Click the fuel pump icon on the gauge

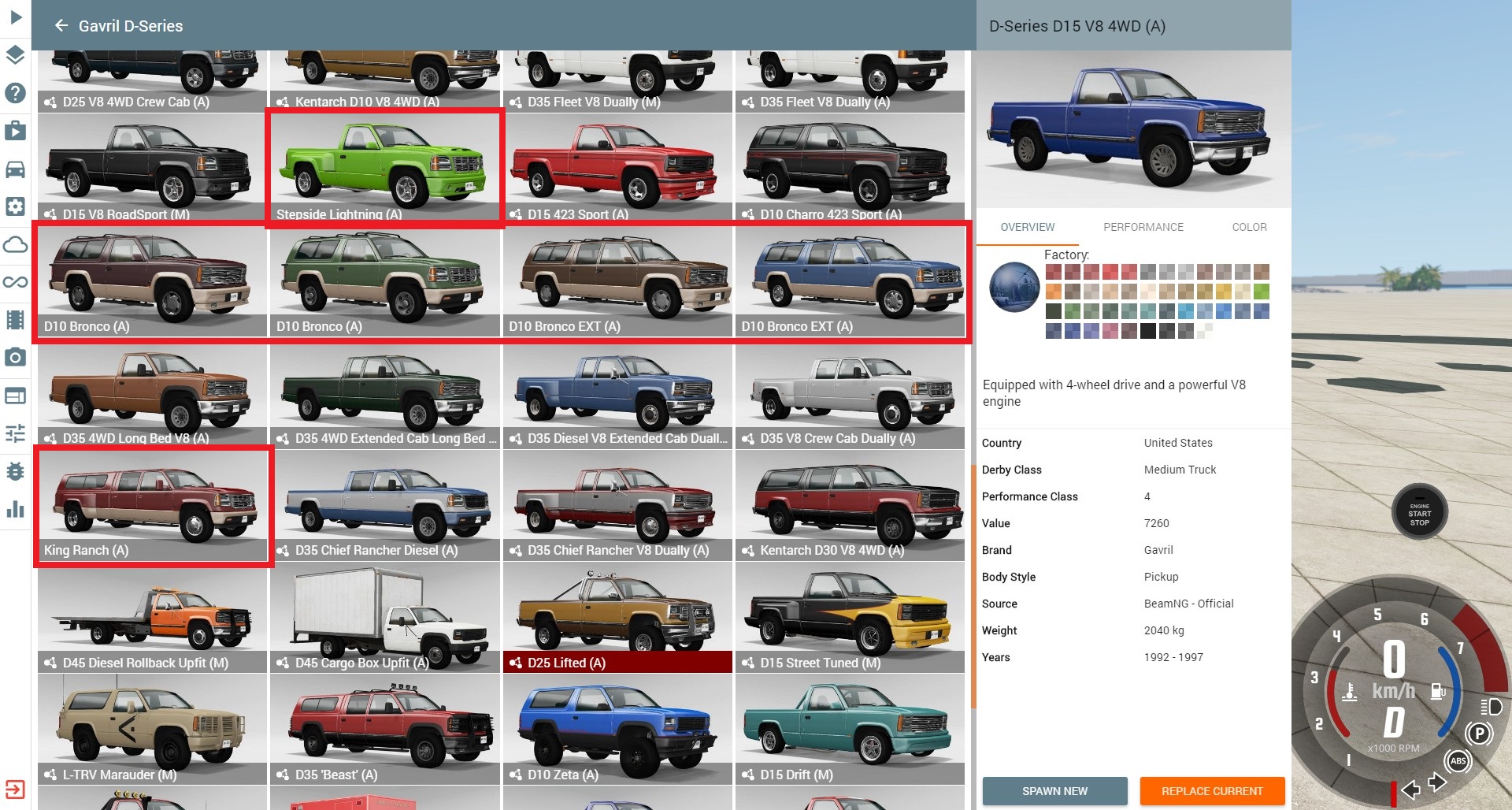tap(1438, 691)
